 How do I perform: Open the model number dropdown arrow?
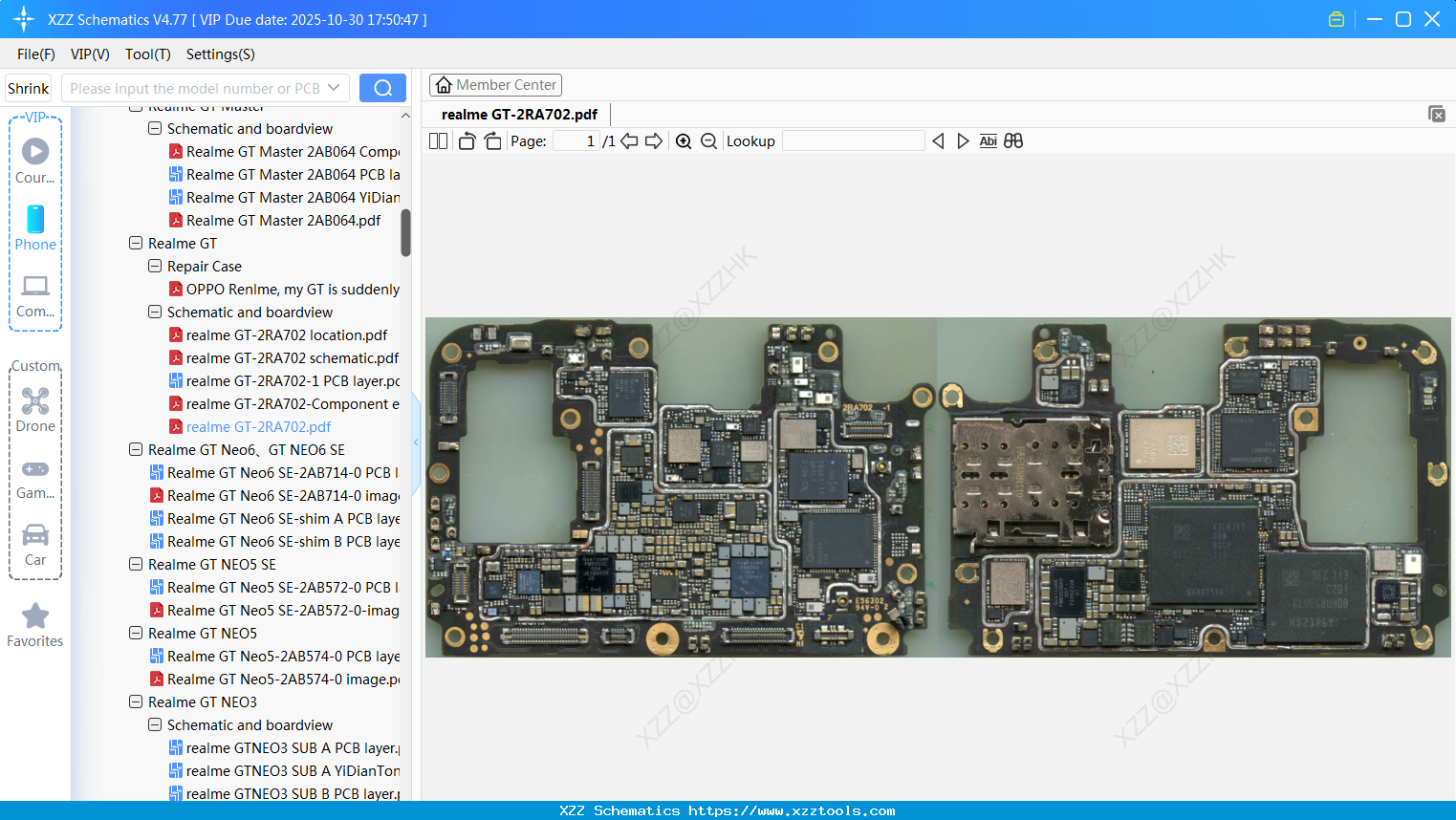[x=336, y=87]
